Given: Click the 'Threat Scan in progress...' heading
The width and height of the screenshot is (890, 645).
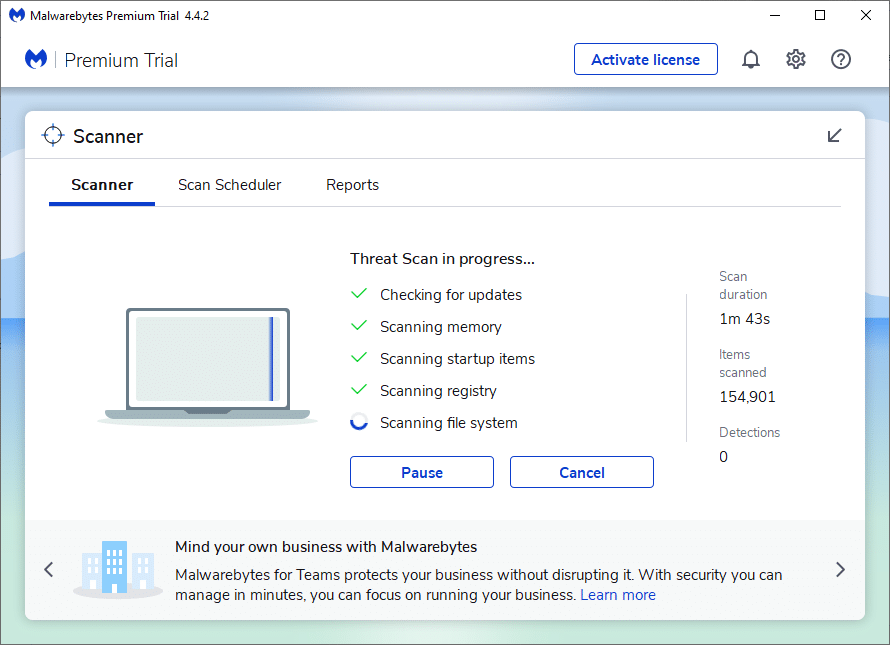Looking at the screenshot, I should (442, 259).
